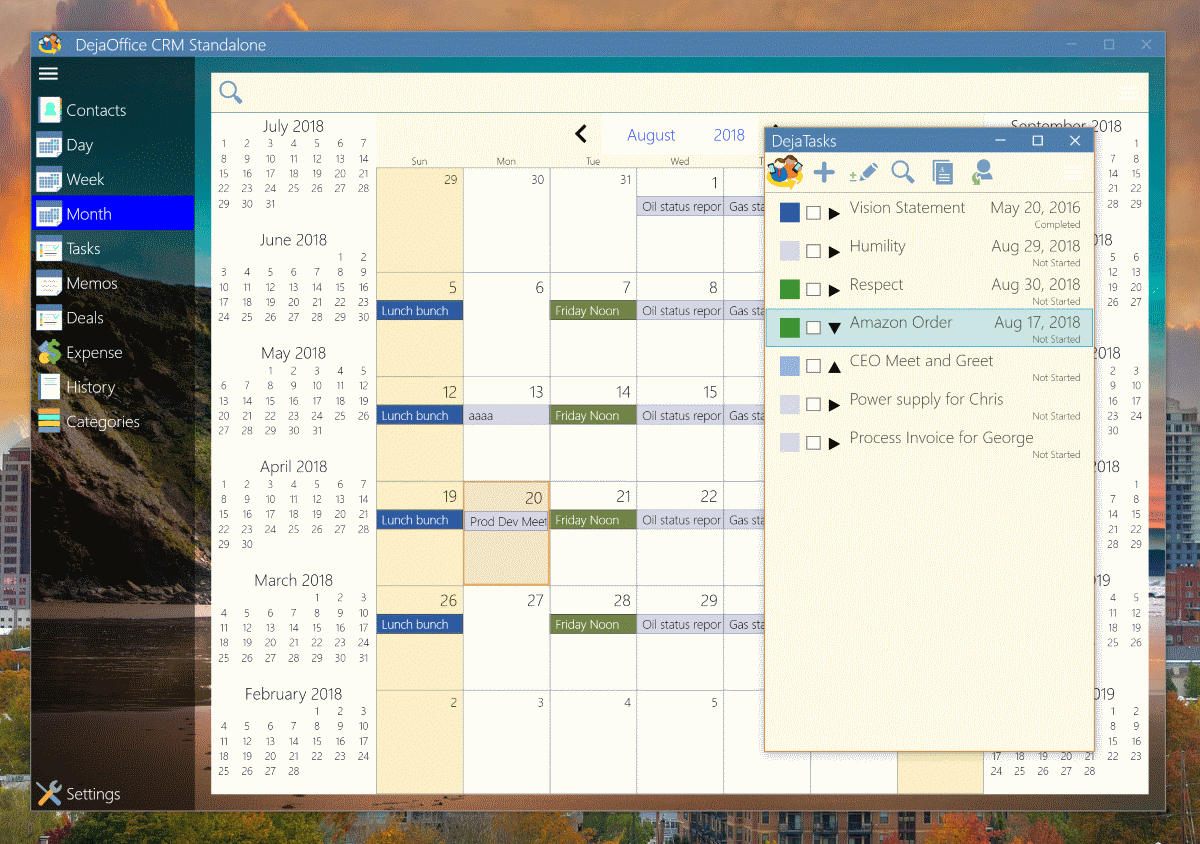Click the green color square for Amazon Order
The width and height of the screenshot is (1200, 844).
[790, 328]
